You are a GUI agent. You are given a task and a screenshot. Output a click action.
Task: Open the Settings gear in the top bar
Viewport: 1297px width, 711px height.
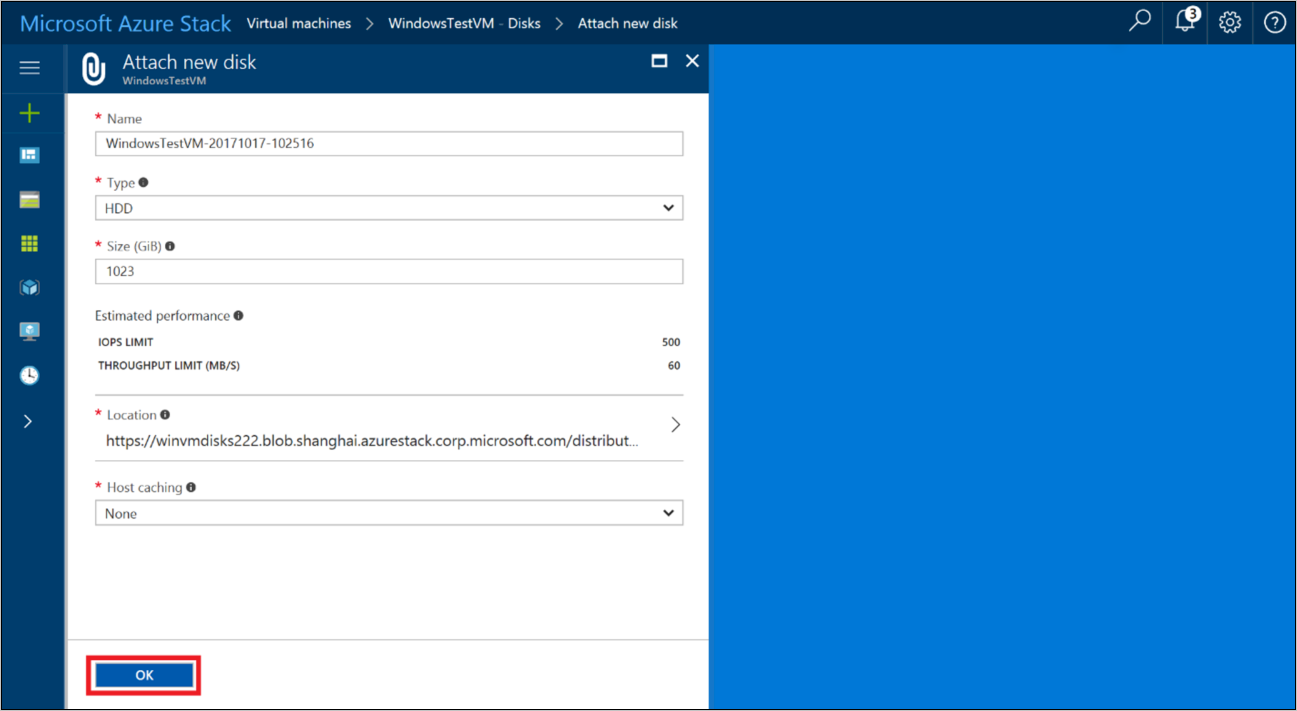1229,21
